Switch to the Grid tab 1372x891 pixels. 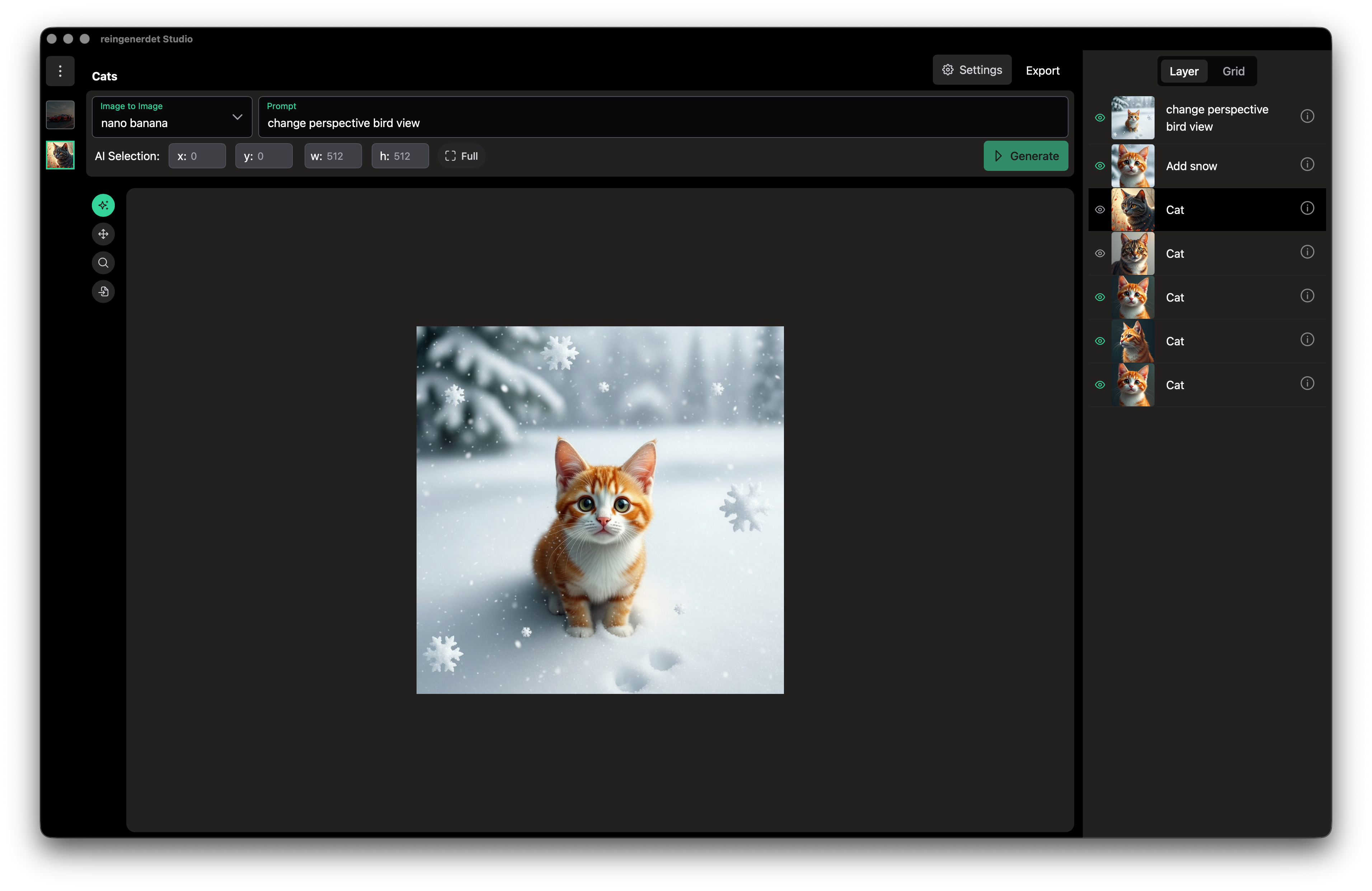click(x=1233, y=71)
